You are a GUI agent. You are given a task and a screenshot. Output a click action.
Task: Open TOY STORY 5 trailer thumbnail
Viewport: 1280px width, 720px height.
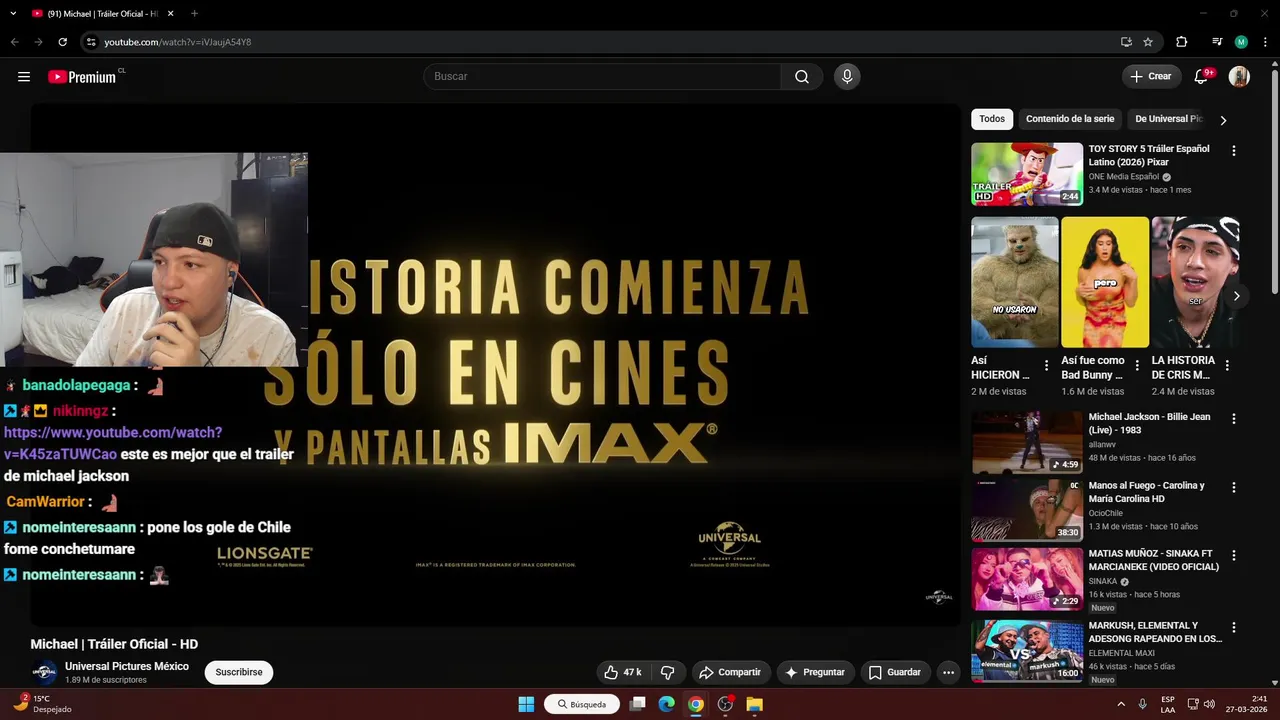1027,174
